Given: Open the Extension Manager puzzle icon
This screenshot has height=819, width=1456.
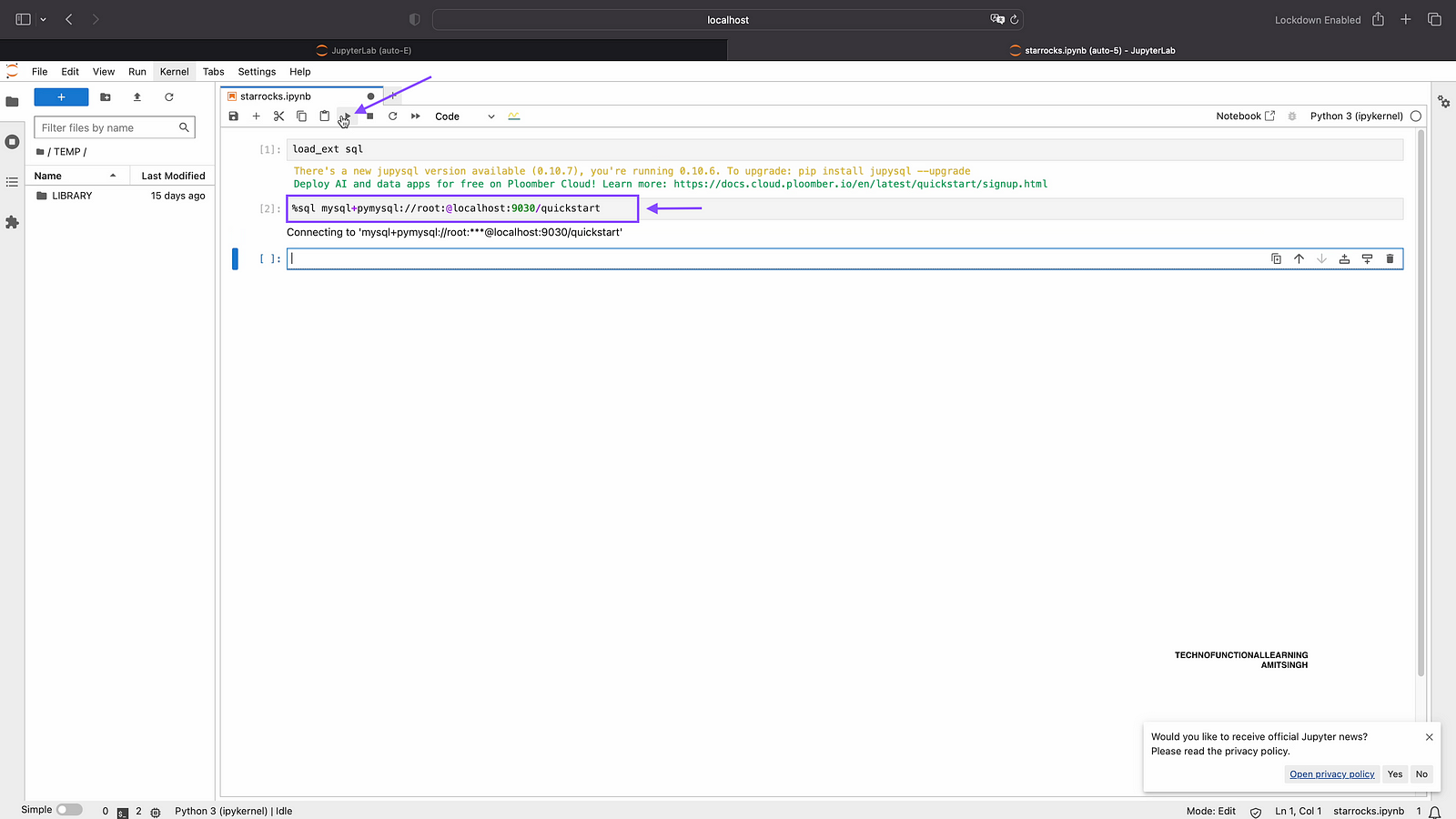Looking at the screenshot, I should [12, 222].
